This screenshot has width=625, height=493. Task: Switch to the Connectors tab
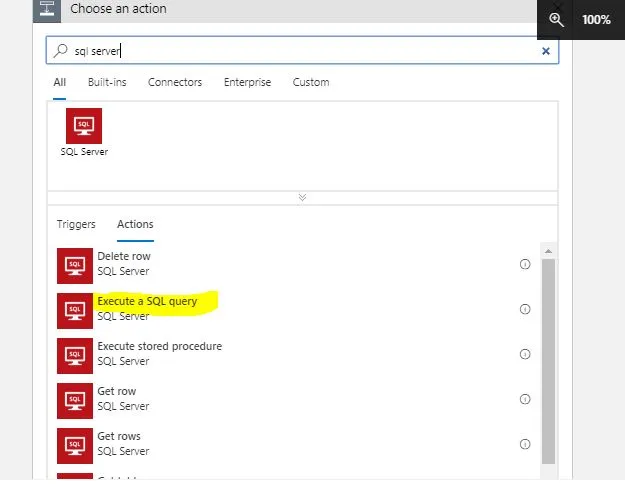click(x=175, y=82)
